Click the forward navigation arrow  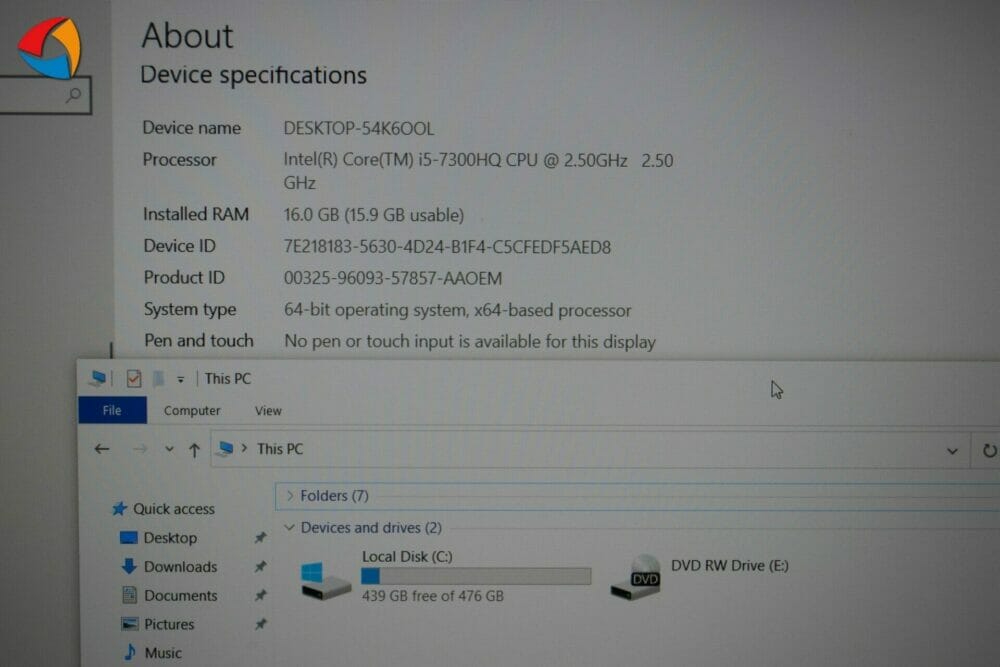(x=140, y=450)
